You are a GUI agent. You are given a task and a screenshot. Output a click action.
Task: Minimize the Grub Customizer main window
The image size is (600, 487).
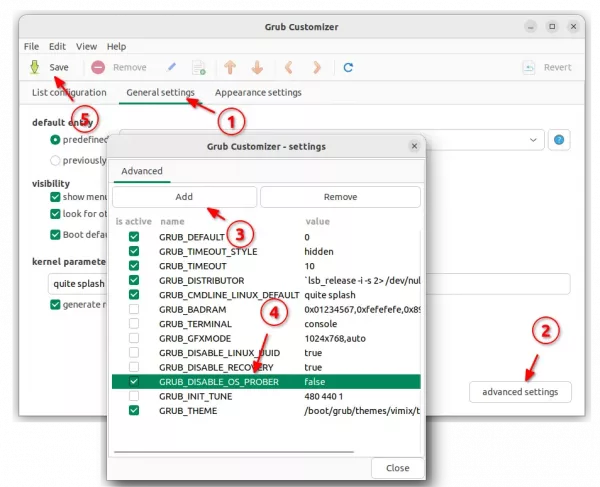[x=530, y=27]
